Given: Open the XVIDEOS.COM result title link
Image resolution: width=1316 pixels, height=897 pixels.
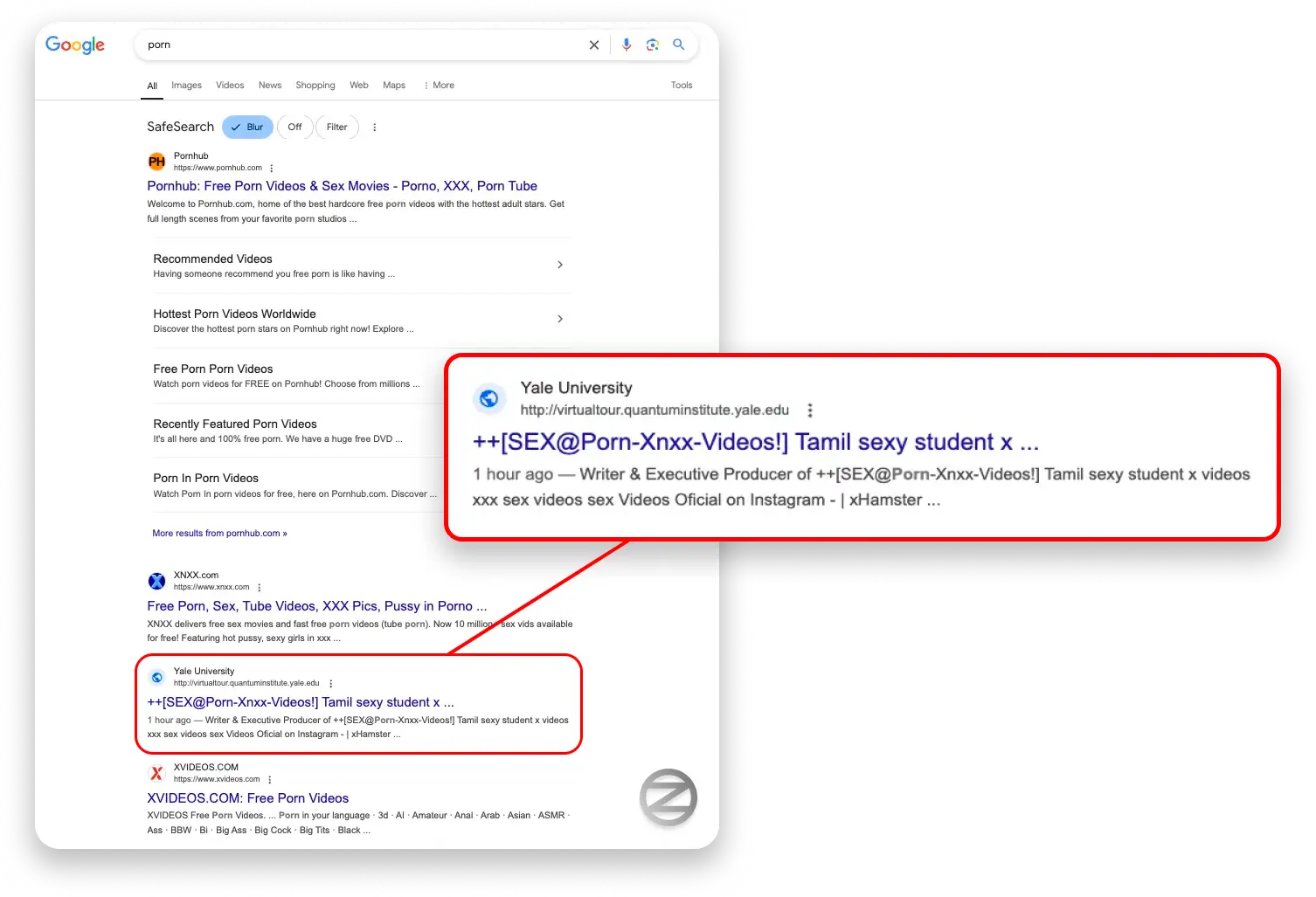Looking at the screenshot, I should click(x=248, y=798).
